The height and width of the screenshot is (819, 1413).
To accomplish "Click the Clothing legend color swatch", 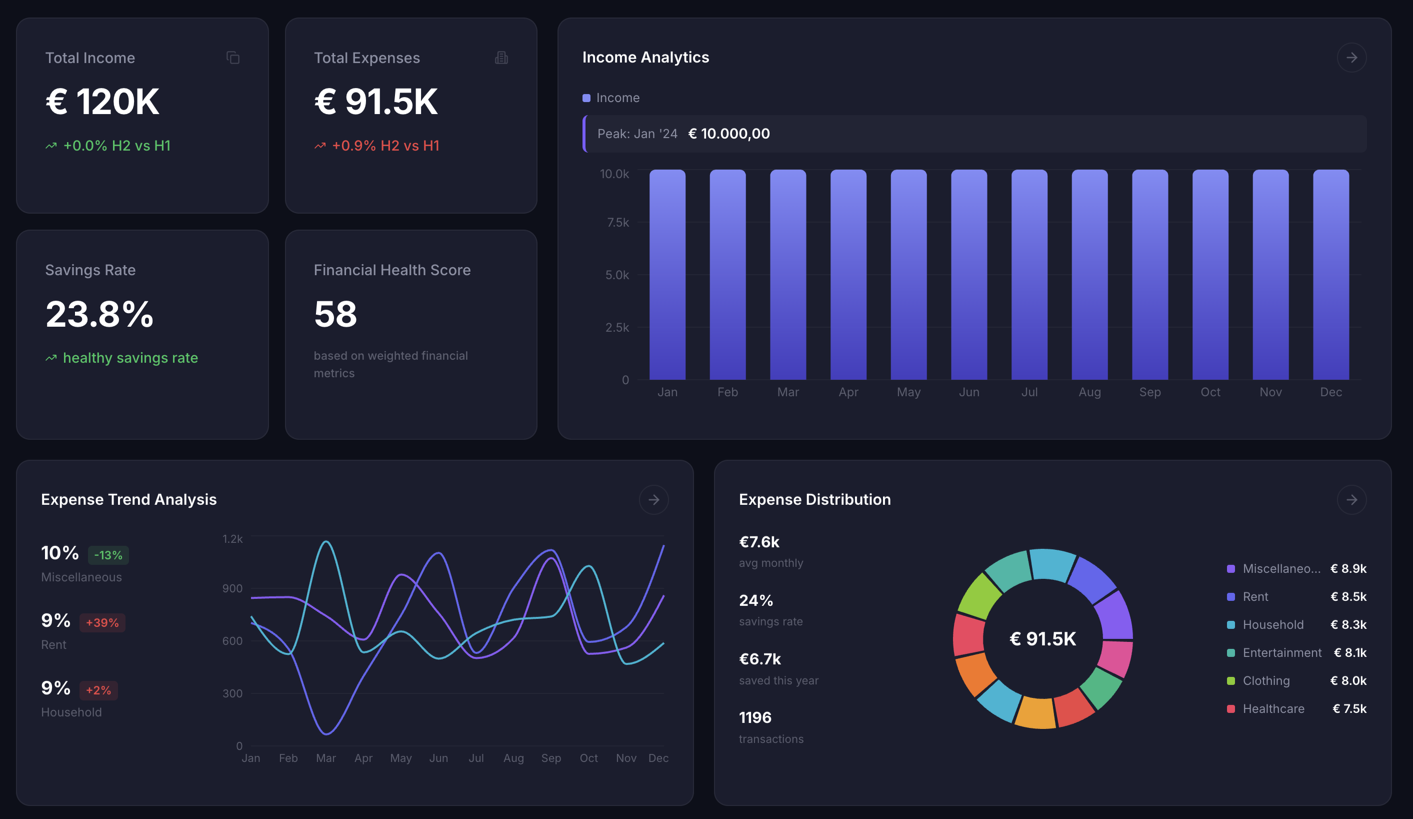I will pos(1231,681).
